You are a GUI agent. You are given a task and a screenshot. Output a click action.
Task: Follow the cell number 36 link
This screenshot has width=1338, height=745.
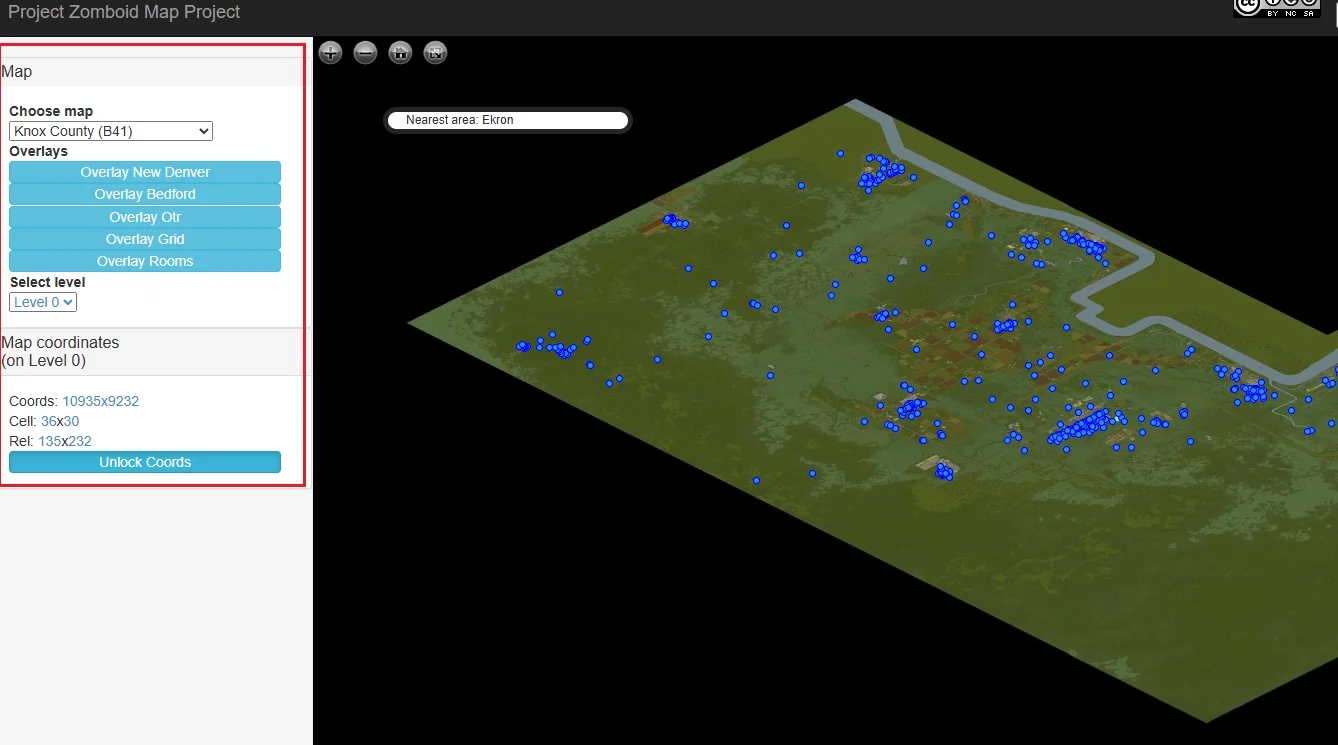[x=49, y=421]
